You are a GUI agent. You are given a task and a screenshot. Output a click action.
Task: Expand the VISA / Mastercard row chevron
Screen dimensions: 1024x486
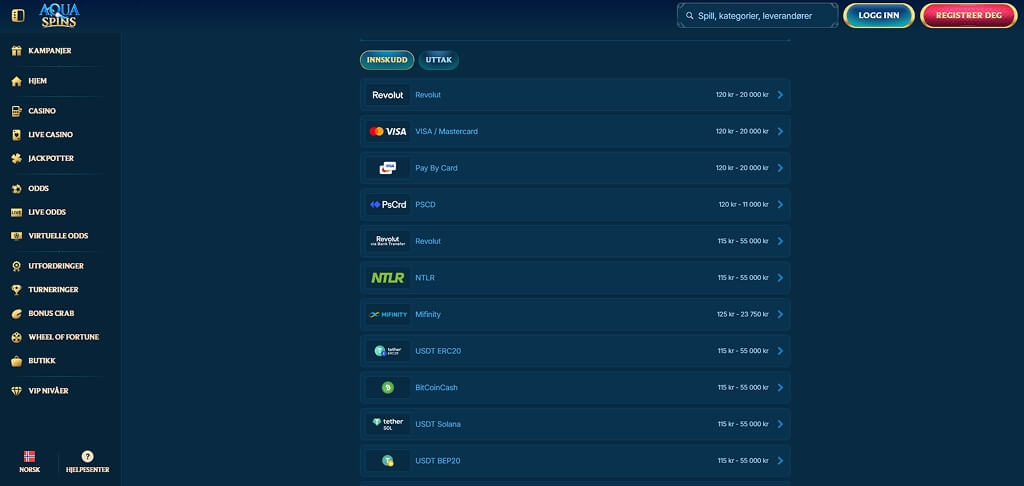click(x=780, y=131)
